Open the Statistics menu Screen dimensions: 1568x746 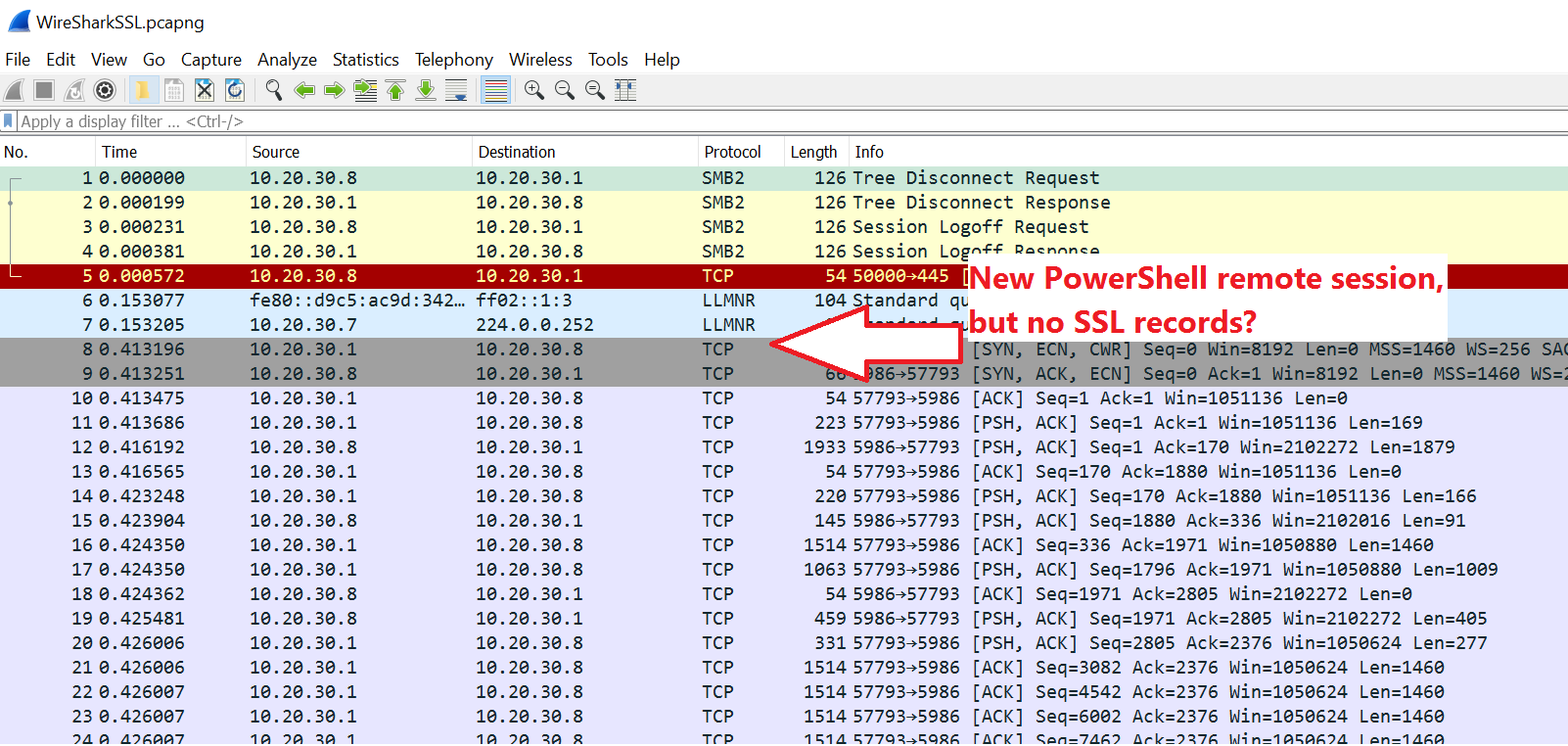(x=365, y=60)
